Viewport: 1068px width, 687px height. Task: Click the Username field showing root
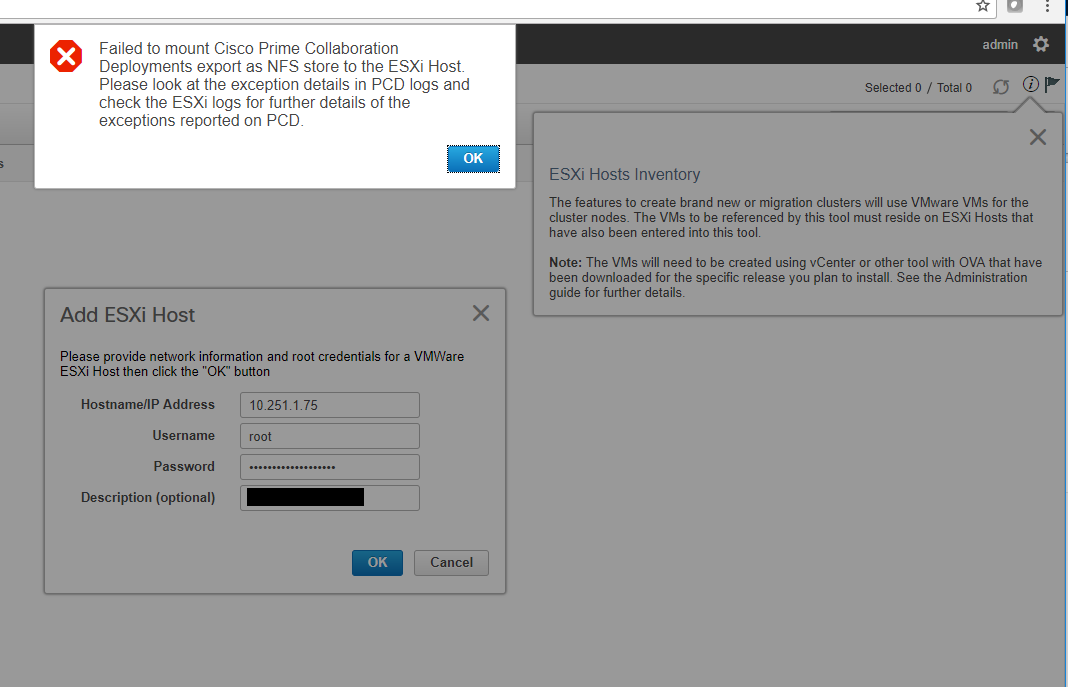pos(329,435)
